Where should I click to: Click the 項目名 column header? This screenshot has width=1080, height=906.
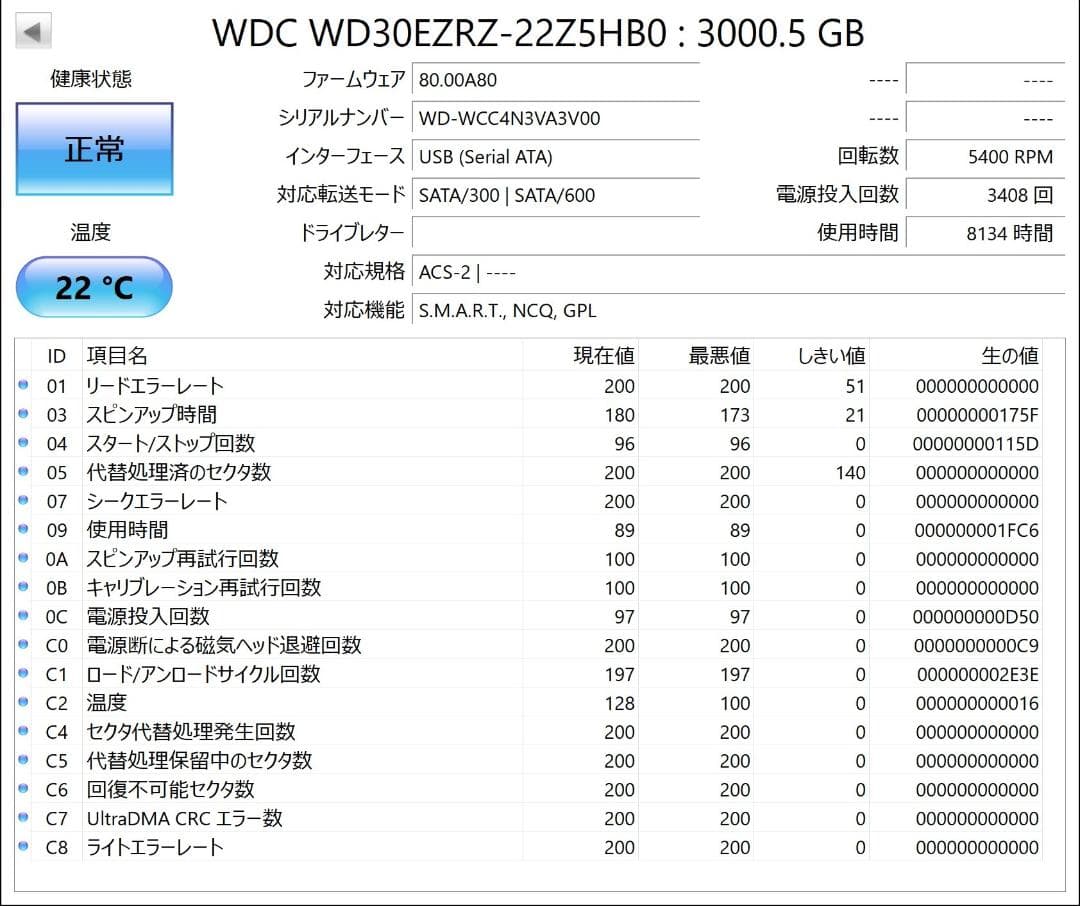[117, 356]
